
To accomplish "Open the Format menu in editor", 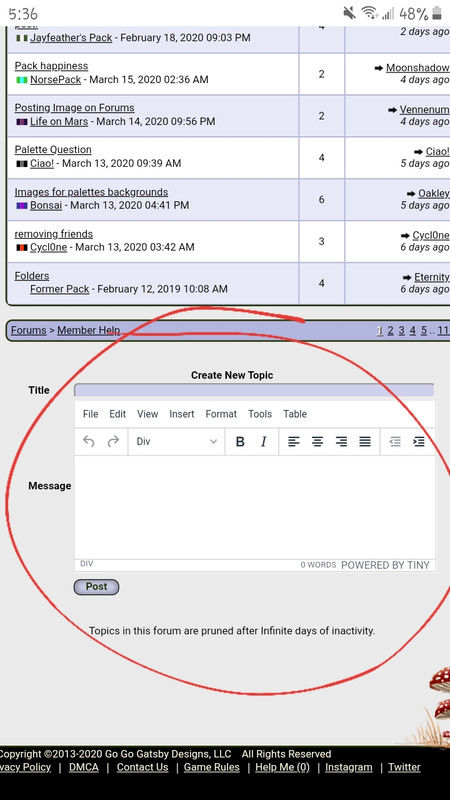I will point(221,414).
